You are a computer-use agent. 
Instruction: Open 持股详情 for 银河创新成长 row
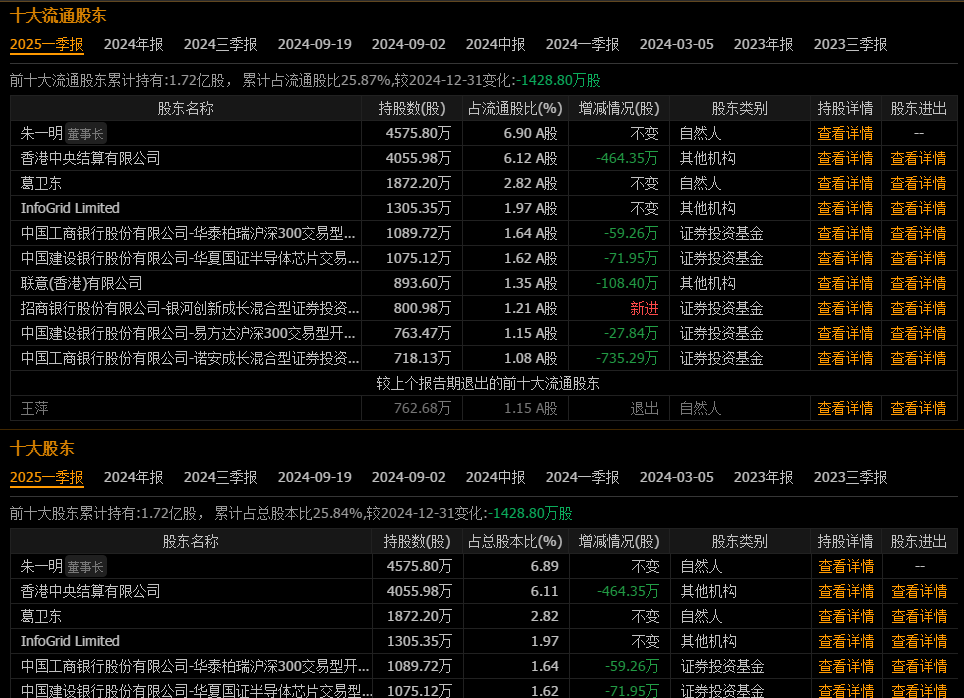[845, 309]
